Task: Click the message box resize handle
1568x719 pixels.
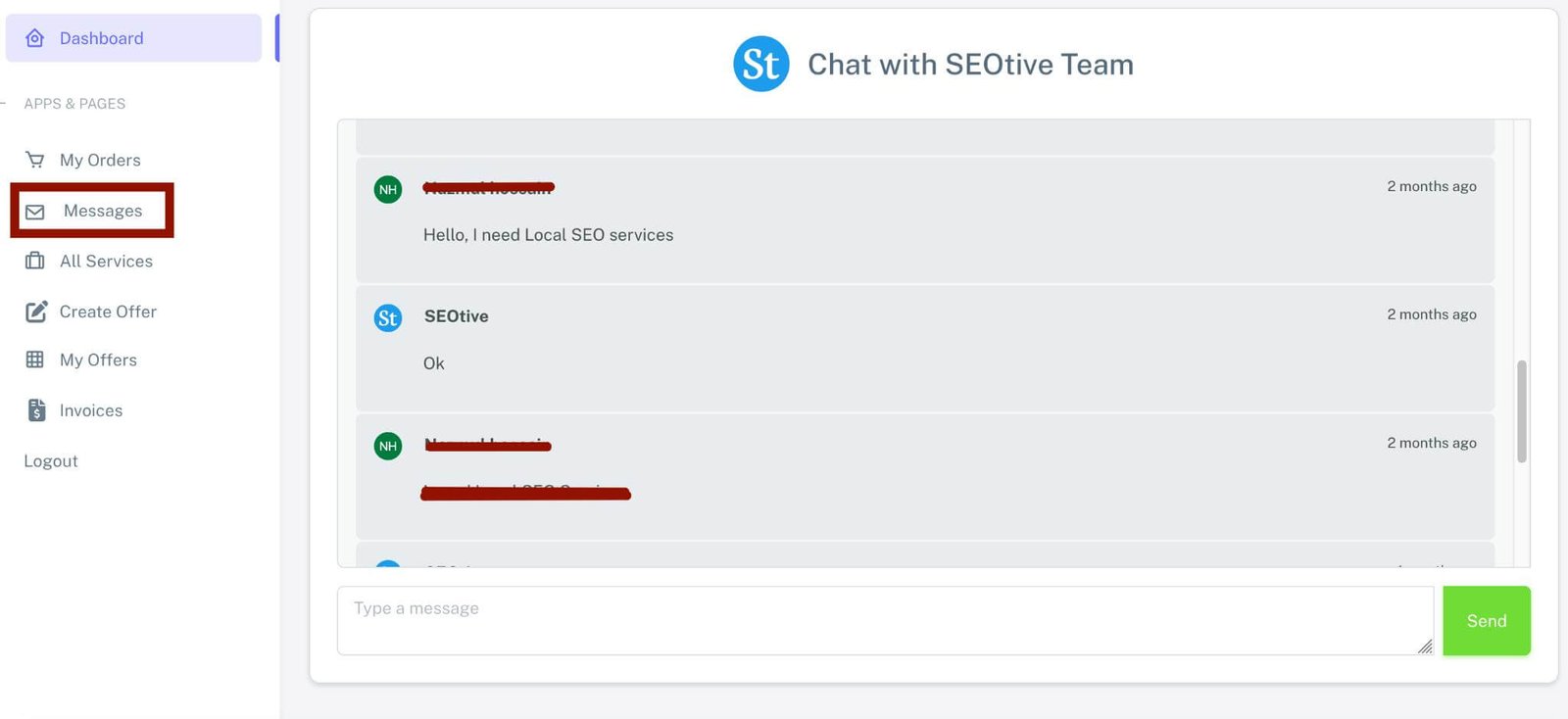Action: 1425,647
